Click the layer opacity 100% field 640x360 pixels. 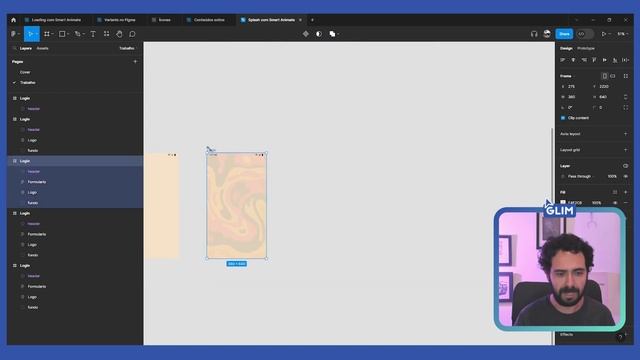612,176
